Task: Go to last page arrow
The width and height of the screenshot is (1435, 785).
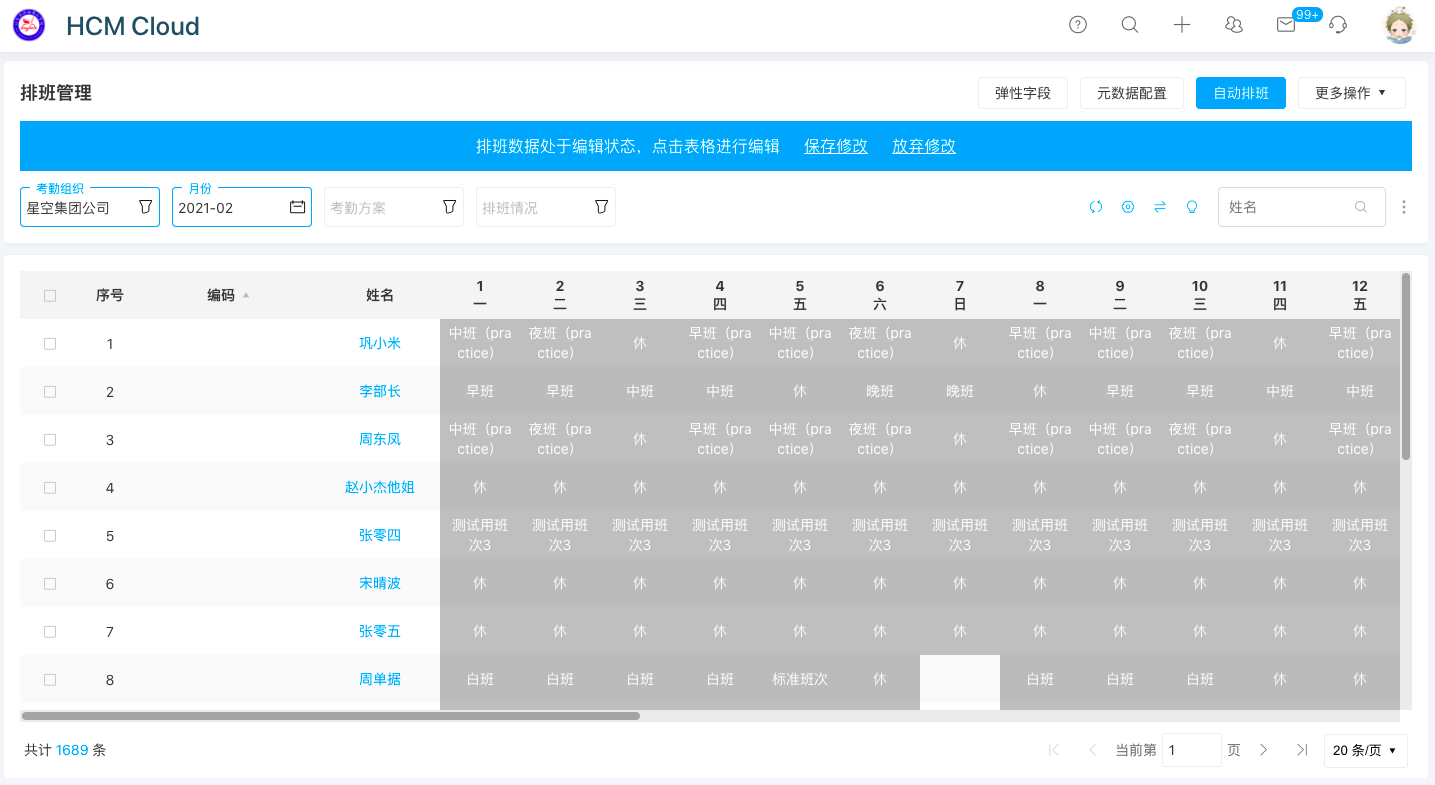Action: [x=1302, y=750]
